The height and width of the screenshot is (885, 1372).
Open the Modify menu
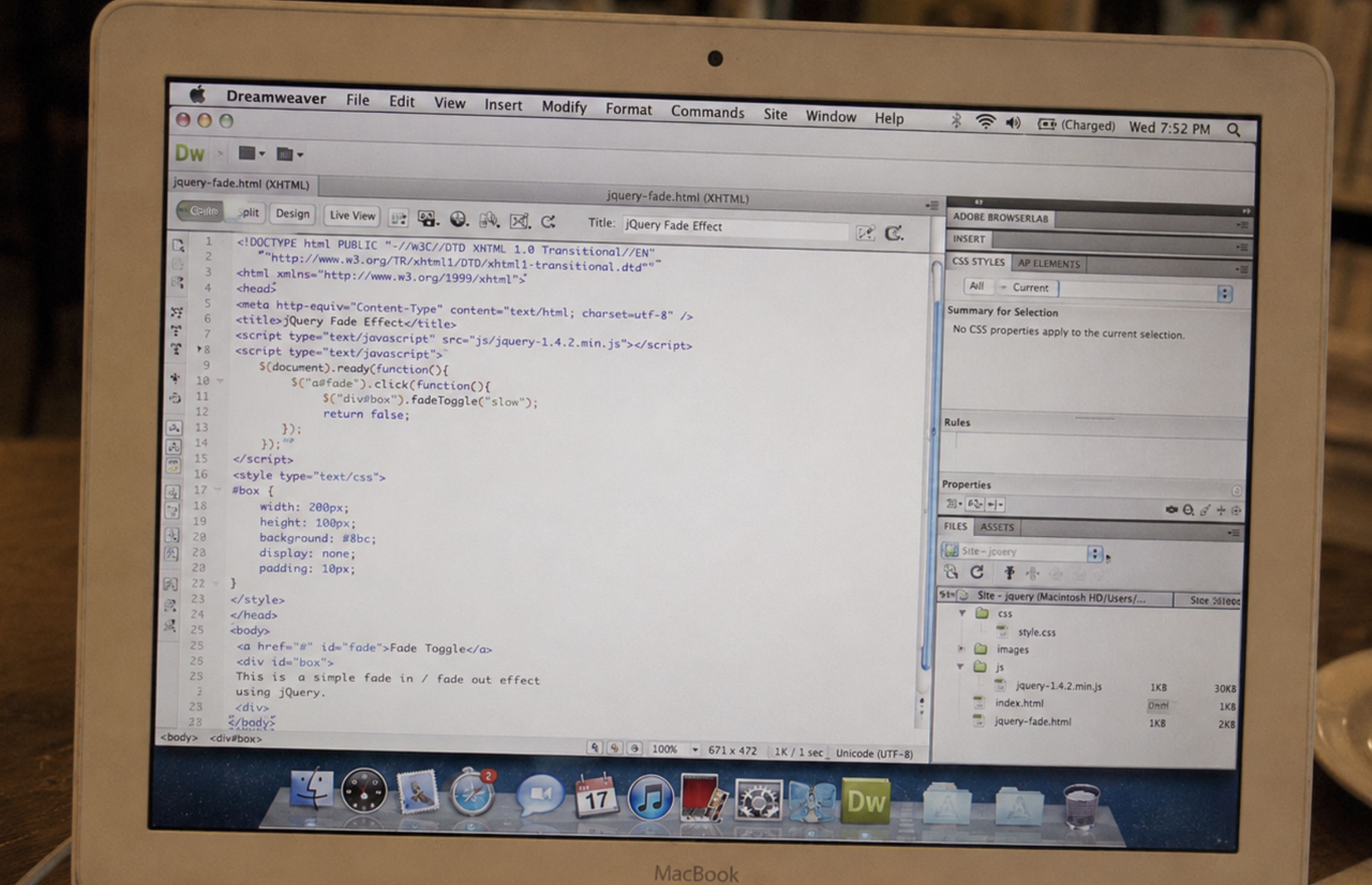click(564, 106)
